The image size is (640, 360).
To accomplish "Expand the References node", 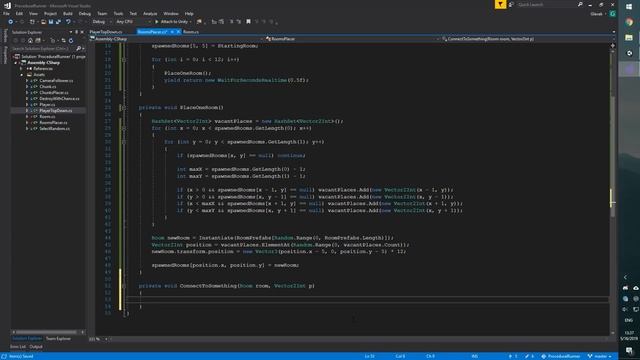I will pos(22,69).
